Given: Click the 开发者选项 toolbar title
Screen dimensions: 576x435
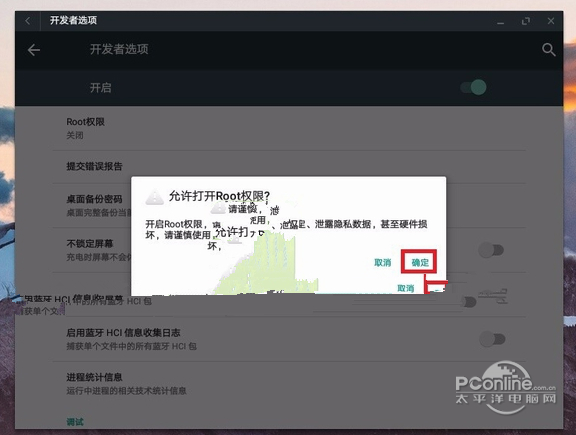Looking at the screenshot, I should pos(119,49).
